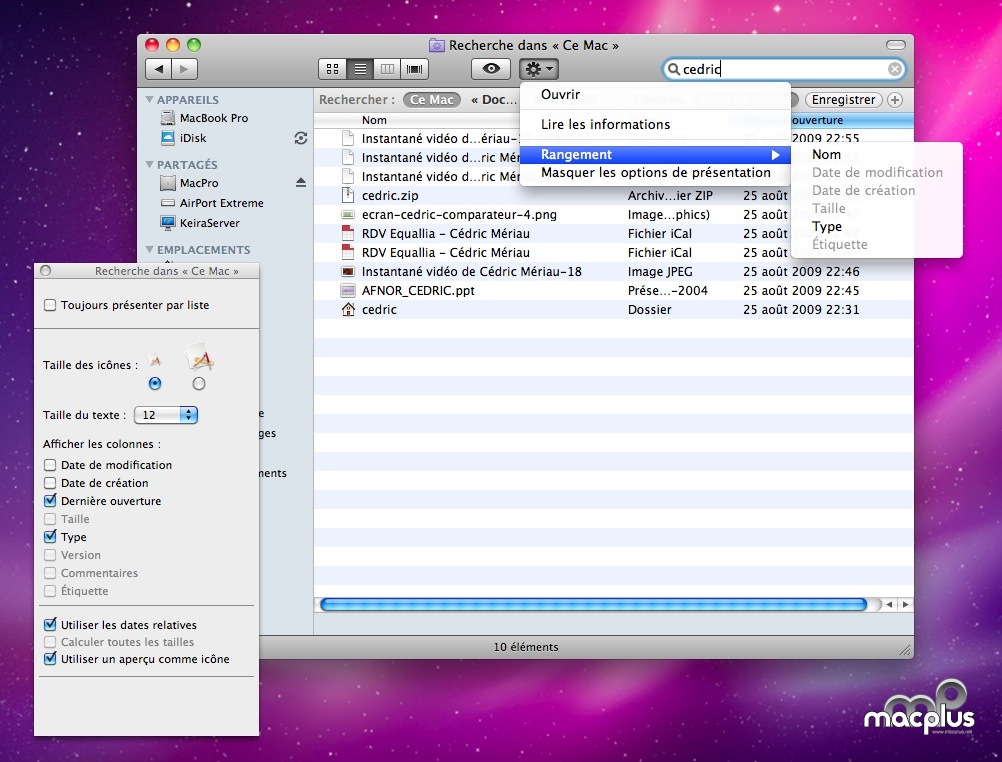This screenshot has height=762, width=1002.
Task: Switch to column view
Action: tap(387, 69)
